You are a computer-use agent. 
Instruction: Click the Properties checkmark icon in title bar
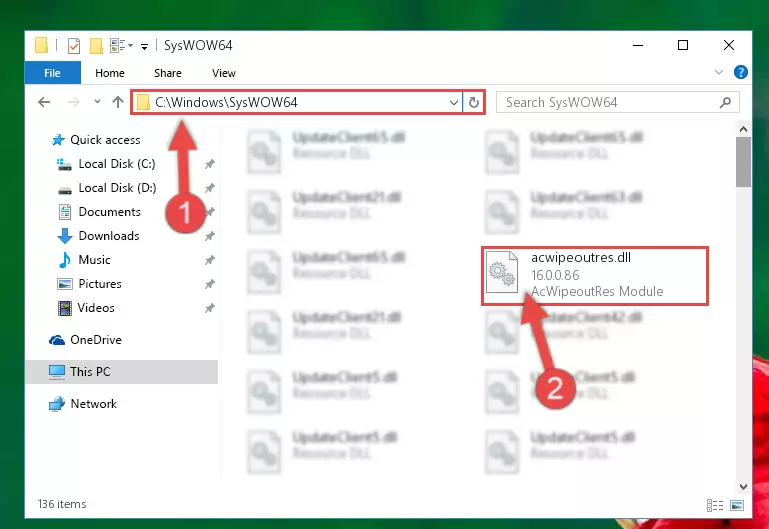point(74,46)
